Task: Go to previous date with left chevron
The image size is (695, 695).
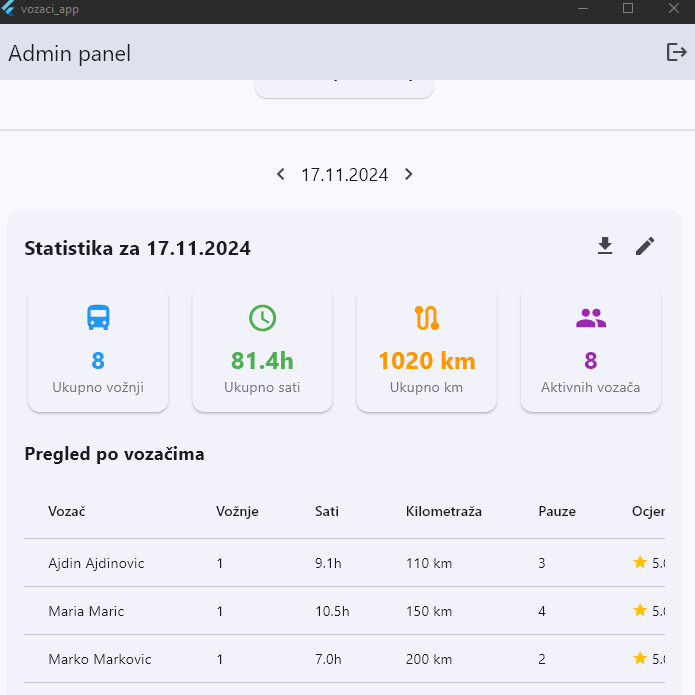Action: 281,174
